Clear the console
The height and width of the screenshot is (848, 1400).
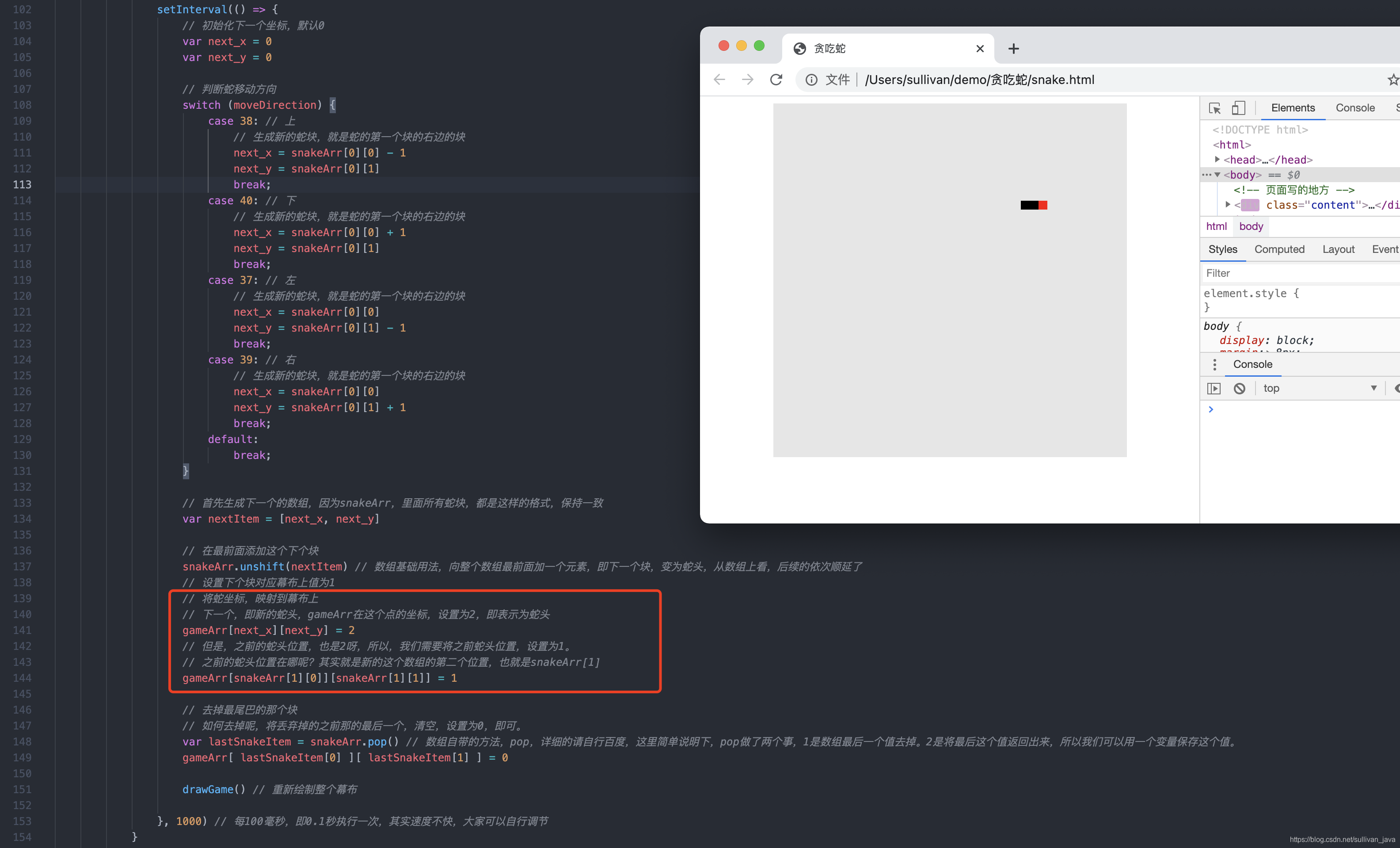coord(1240,388)
